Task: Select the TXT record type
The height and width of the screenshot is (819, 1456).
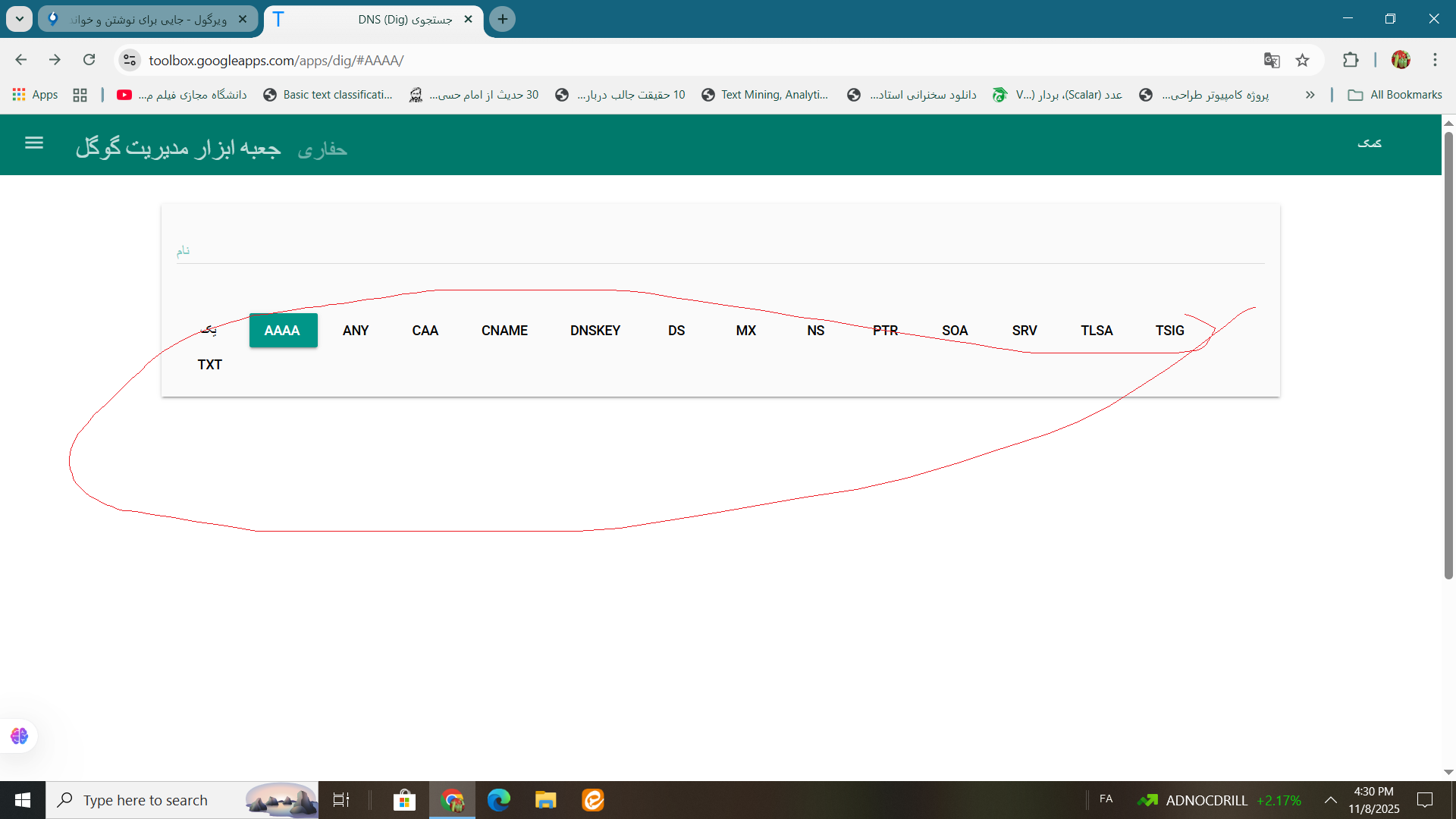Action: point(210,365)
